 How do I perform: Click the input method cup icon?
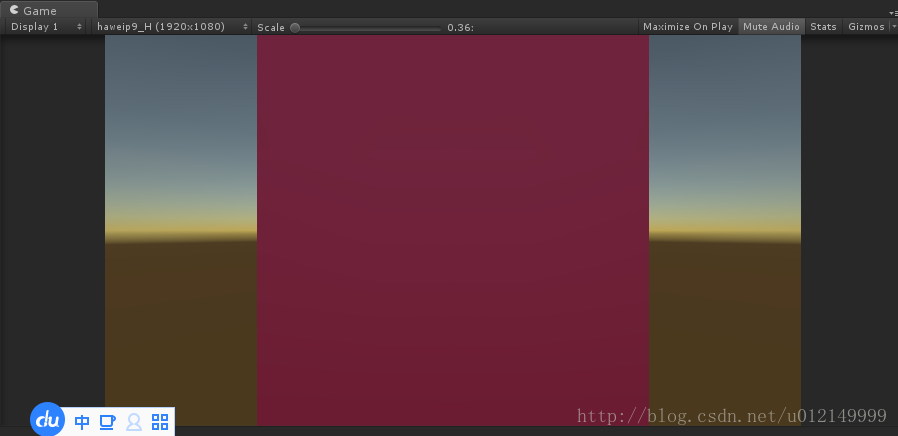[x=107, y=422]
